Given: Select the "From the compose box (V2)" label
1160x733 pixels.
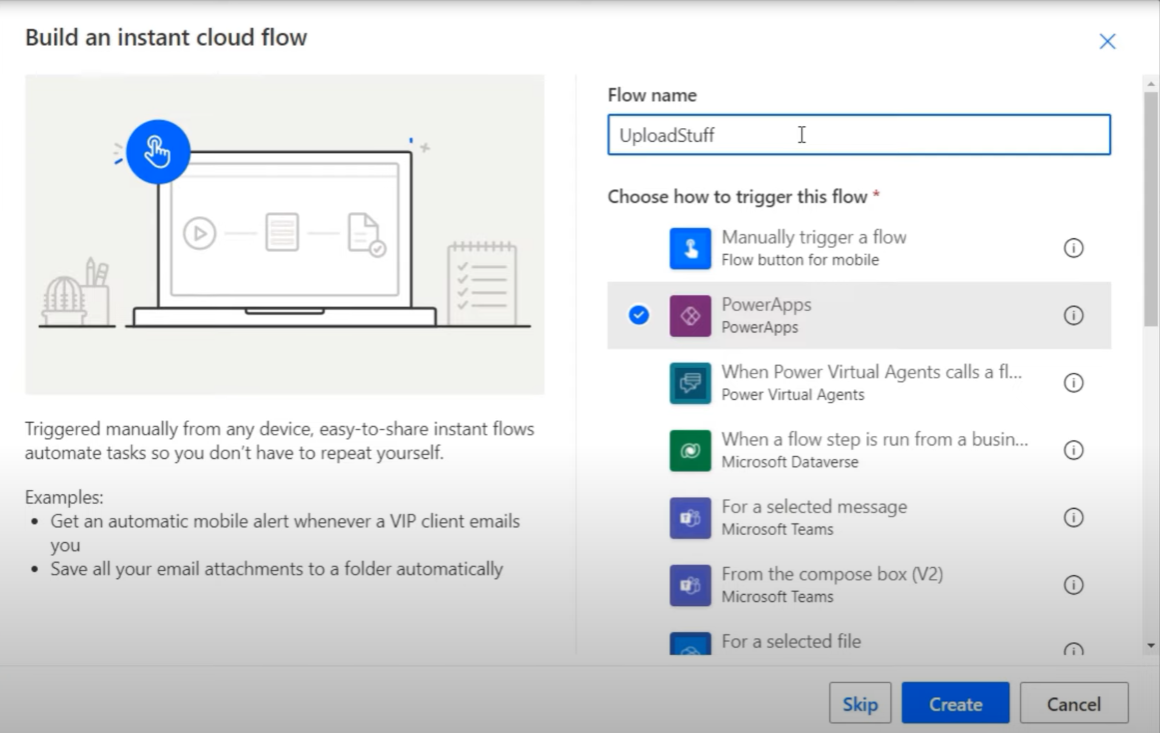Looking at the screenshot, I should 832,574.
